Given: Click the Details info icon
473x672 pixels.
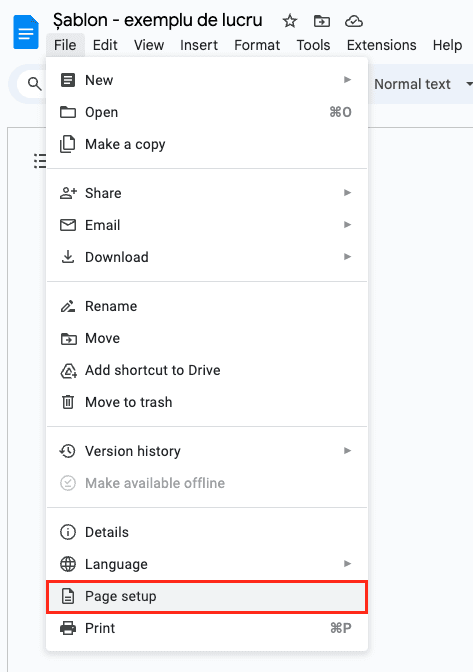Looking at the screenshot, I should pos(68,532).
